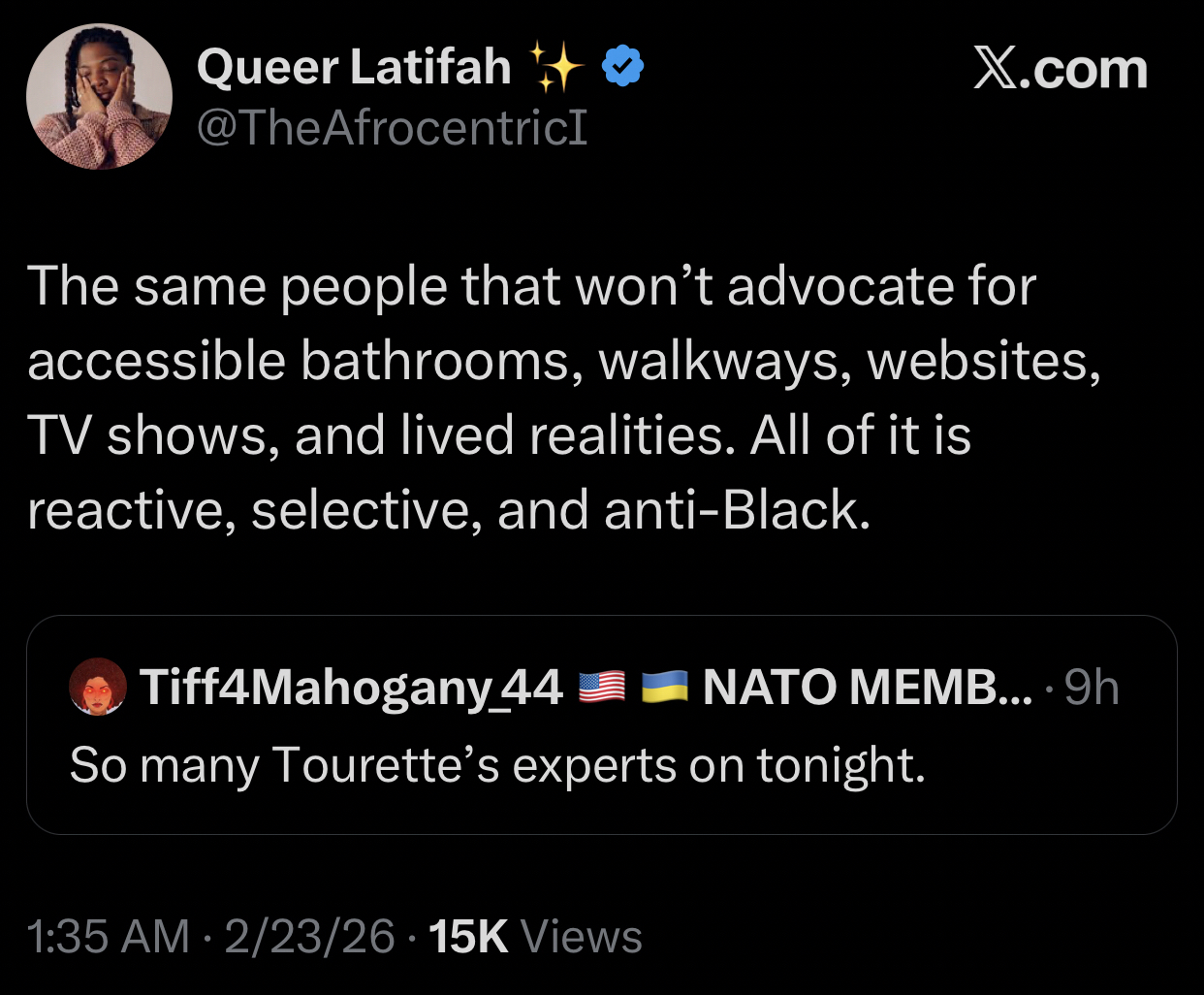
Task: Click the 1:35 AM post time
Action: pos(109,937)
